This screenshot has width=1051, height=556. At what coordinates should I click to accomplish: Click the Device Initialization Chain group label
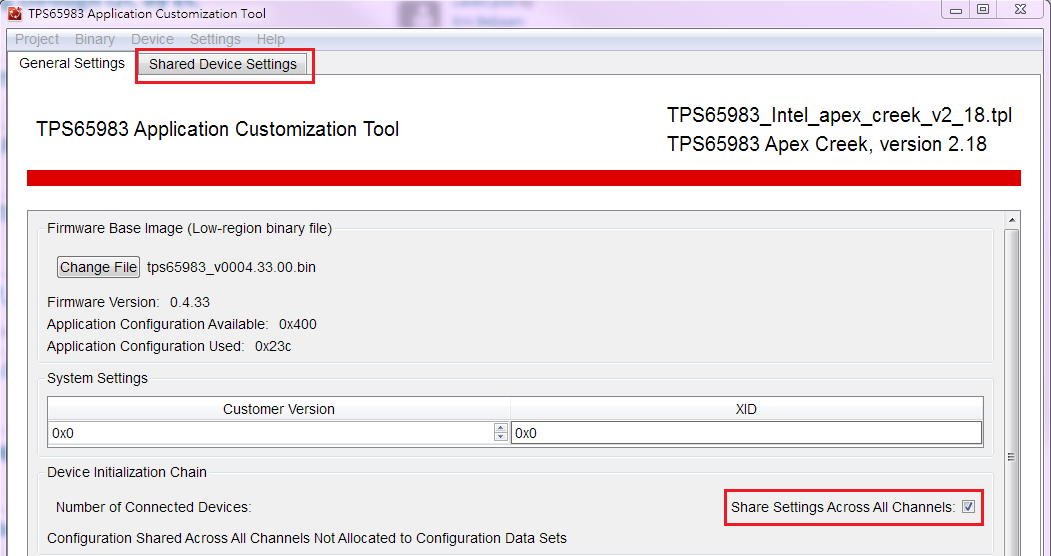pos(127,472)
